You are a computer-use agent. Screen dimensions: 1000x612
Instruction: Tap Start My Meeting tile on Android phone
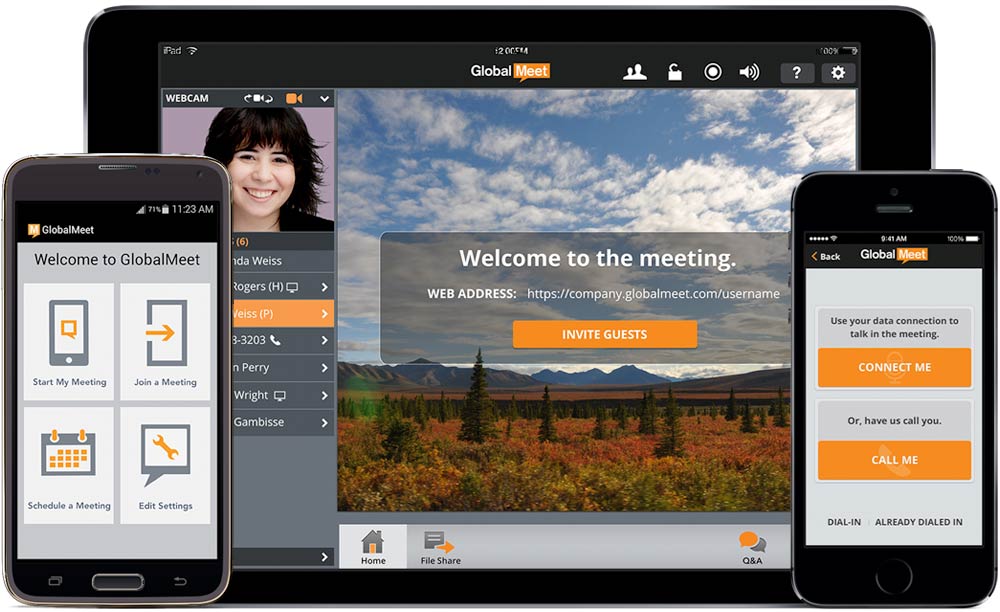69,342
